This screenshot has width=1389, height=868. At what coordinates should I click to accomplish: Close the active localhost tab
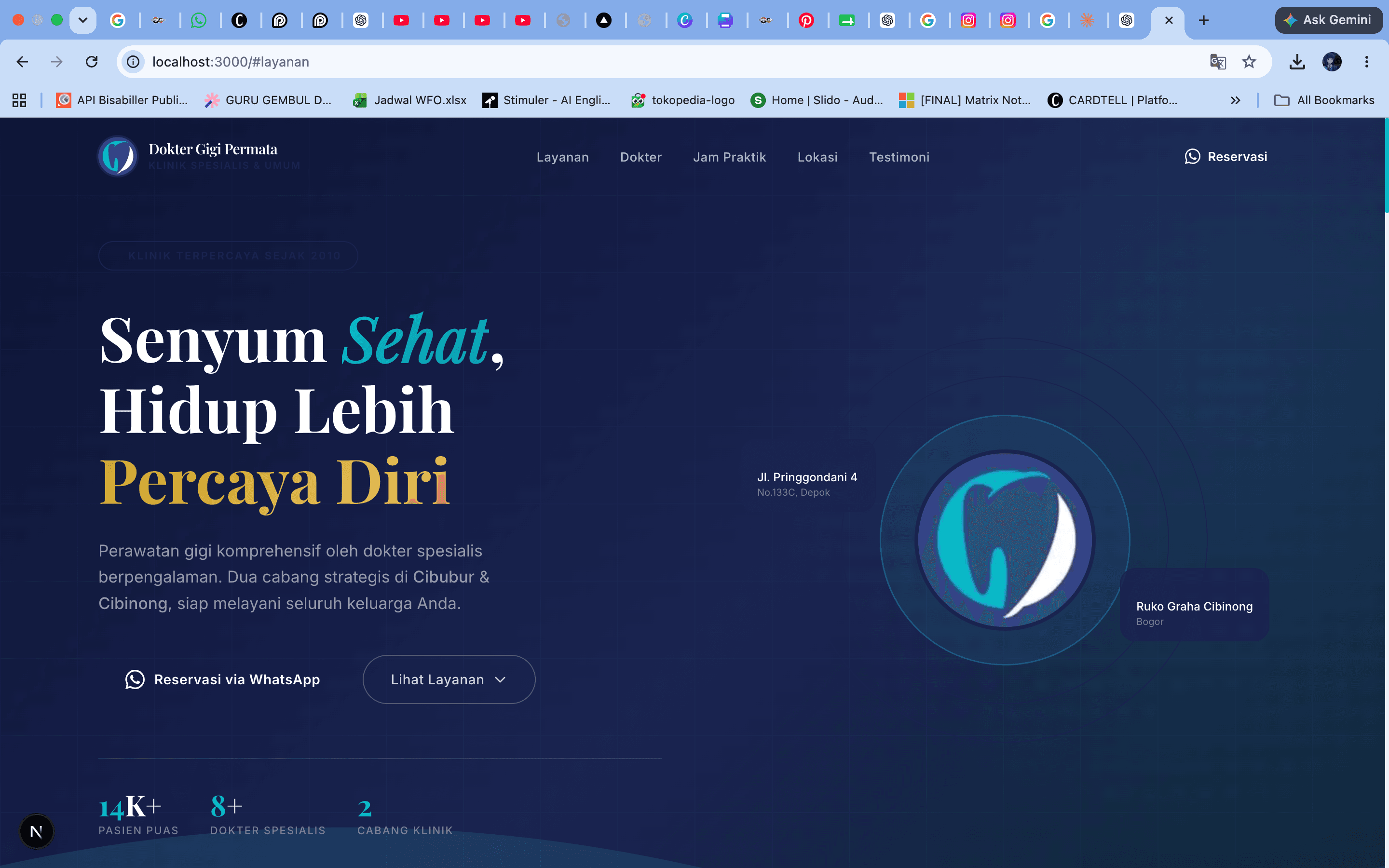coord(1169,20)
